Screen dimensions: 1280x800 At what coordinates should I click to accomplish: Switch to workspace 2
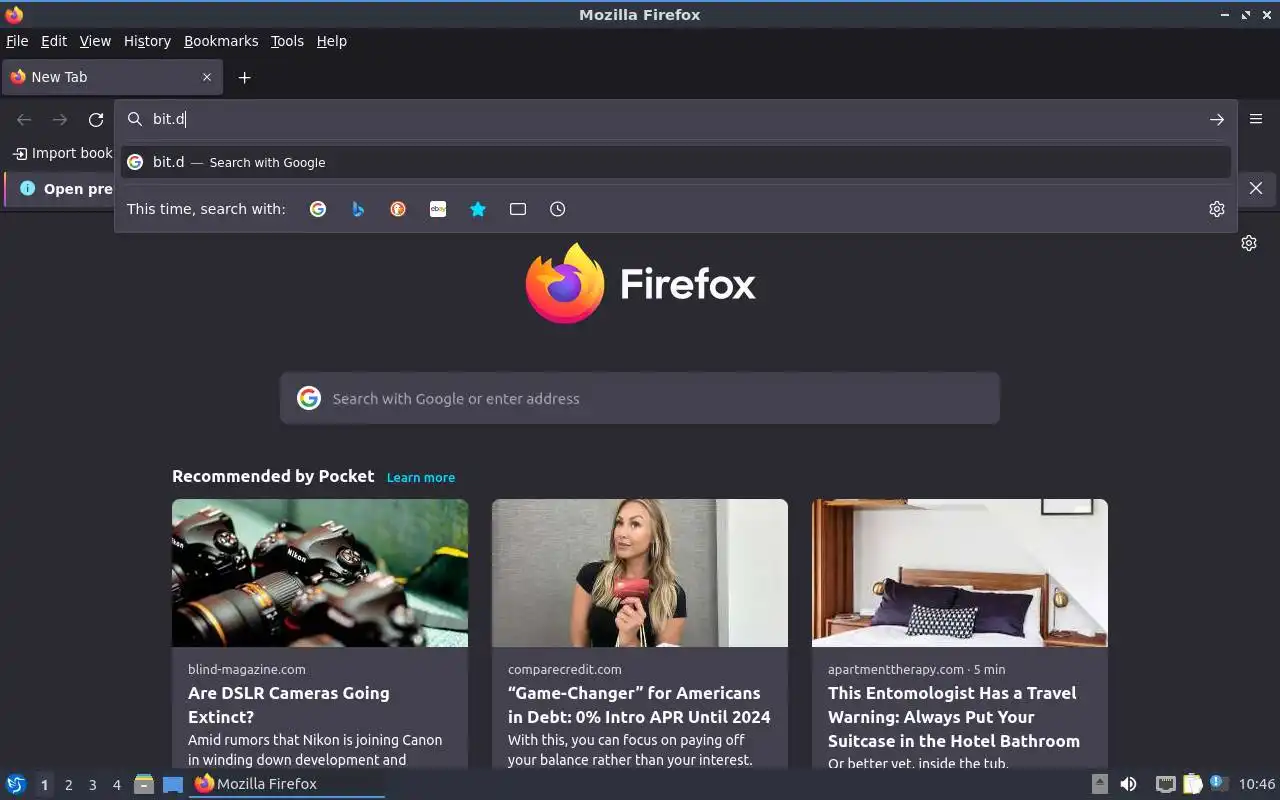click(x=68, y=785)
